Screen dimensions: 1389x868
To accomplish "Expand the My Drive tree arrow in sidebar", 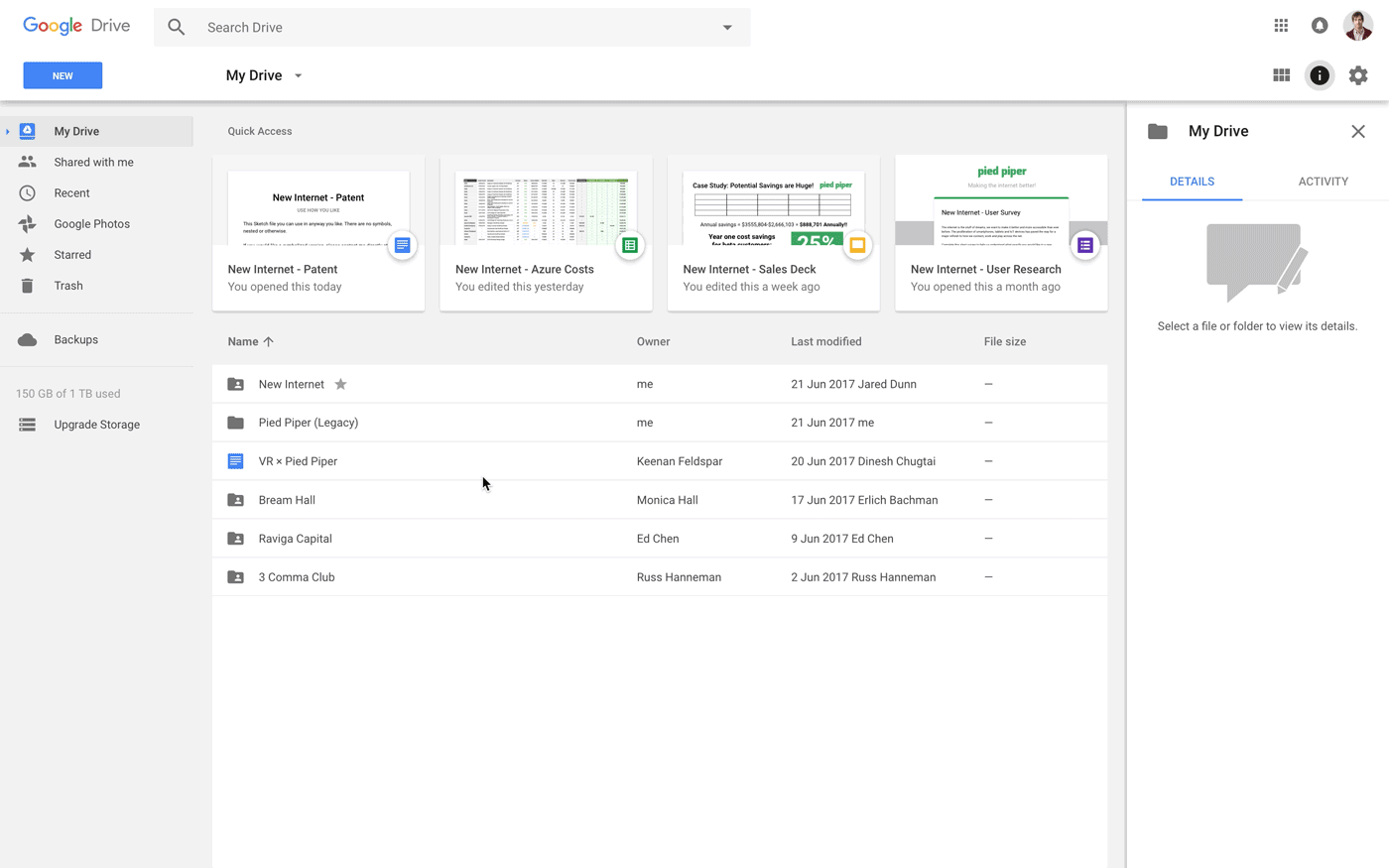I will (x=8, y=131).
